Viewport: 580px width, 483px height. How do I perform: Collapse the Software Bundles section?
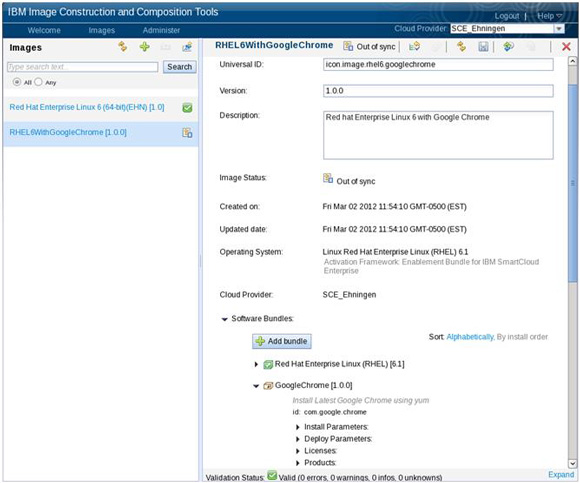coord(224,319)
